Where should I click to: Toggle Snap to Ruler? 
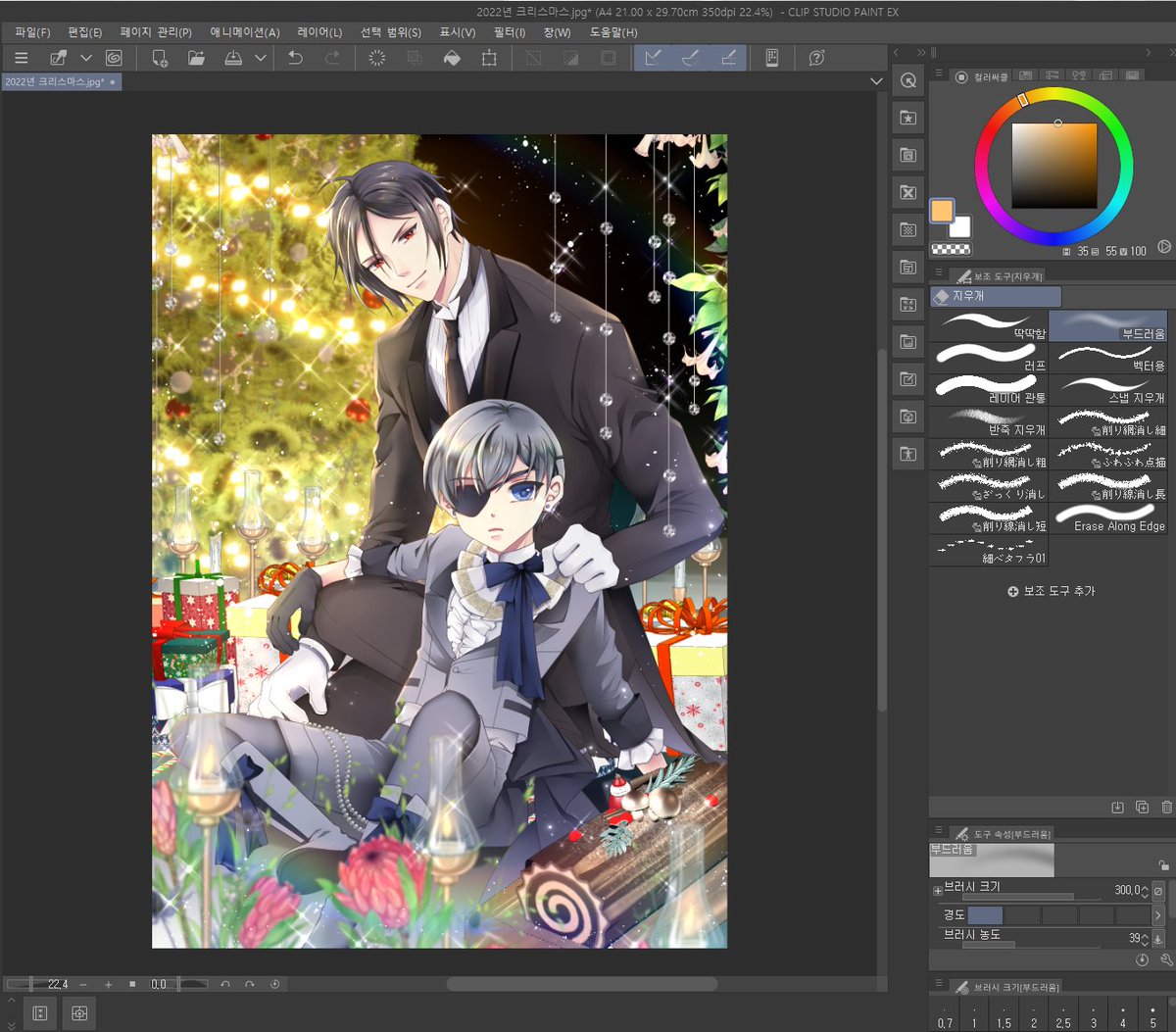pyautogui.click(x=653, y=58)
